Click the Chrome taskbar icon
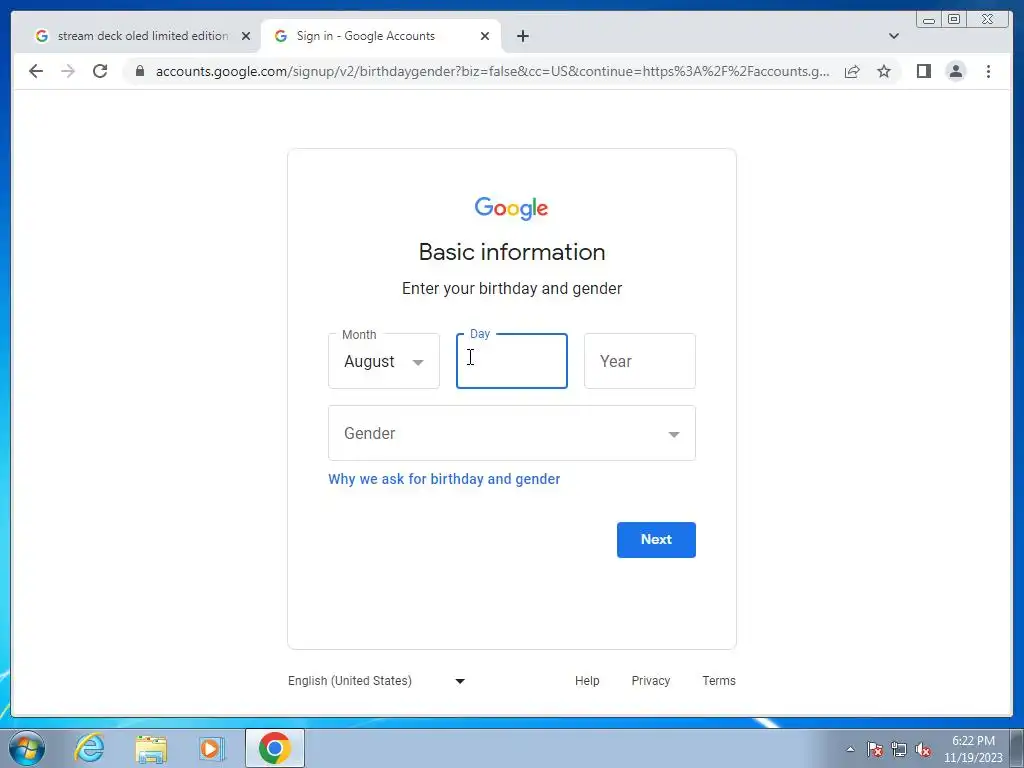Image resolution: width=1024 pixels, height=768 pixels. pyautogui.click(x=274, y=748)
